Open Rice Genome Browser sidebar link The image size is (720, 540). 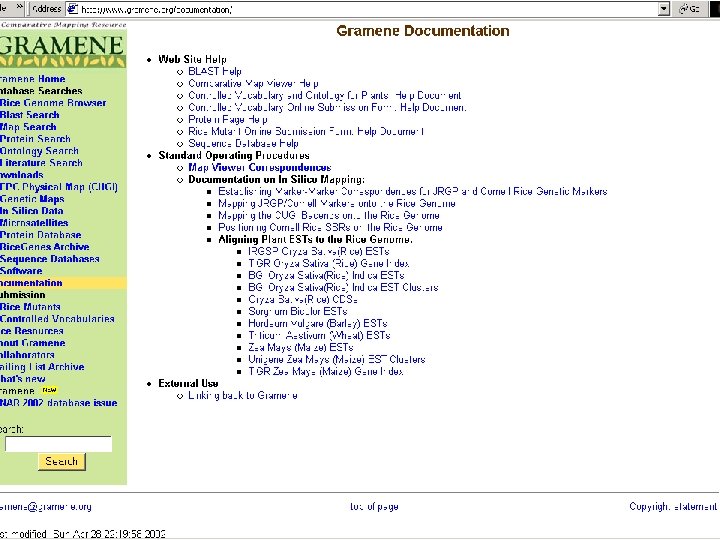(53, 103)
